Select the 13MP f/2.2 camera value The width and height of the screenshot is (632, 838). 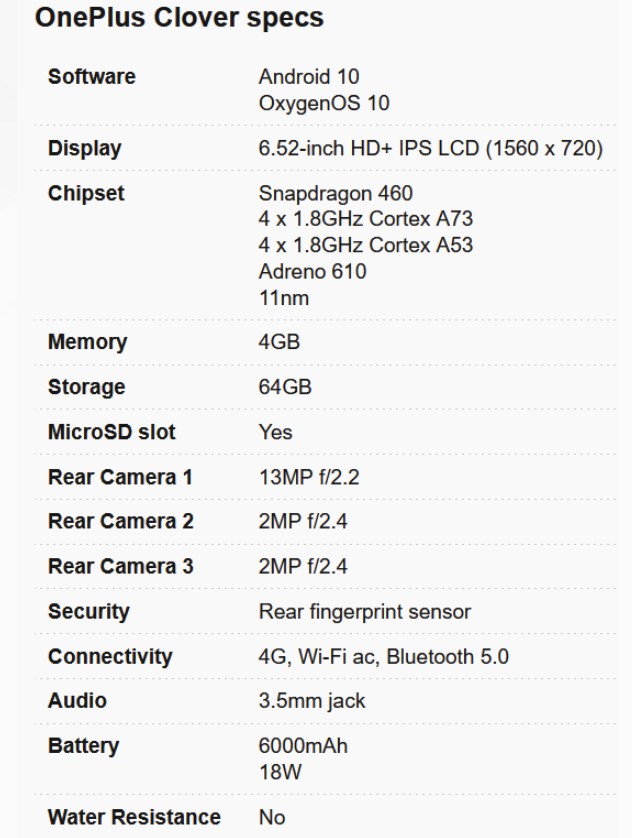coord(309,477)
